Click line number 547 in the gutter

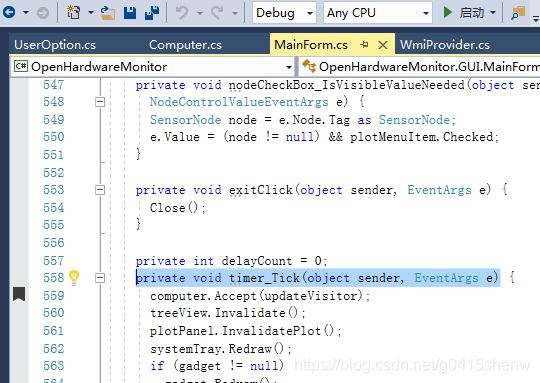click(x=54, y=85)
